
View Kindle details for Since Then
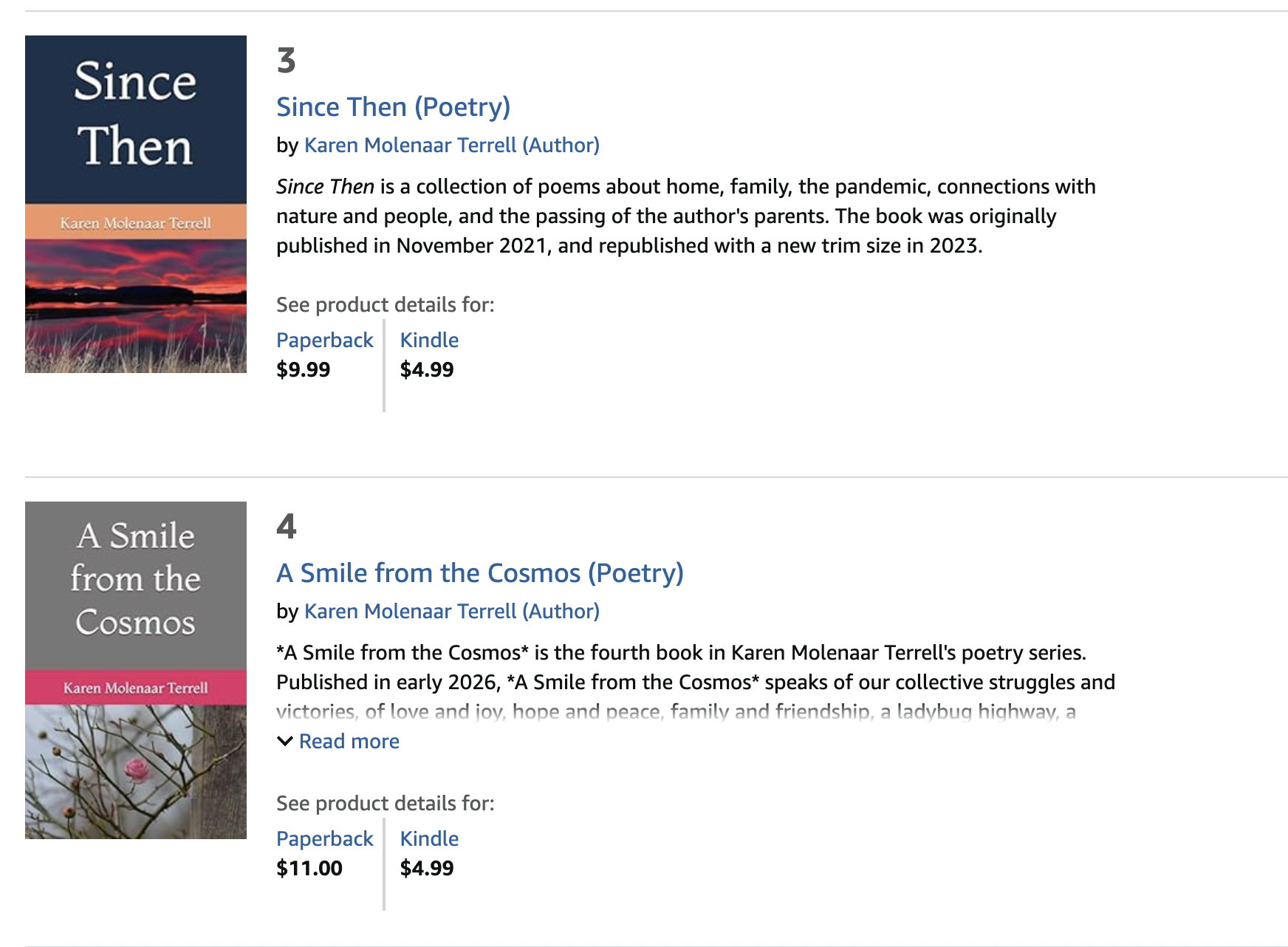pyautogui.click(x=429, y=341)
